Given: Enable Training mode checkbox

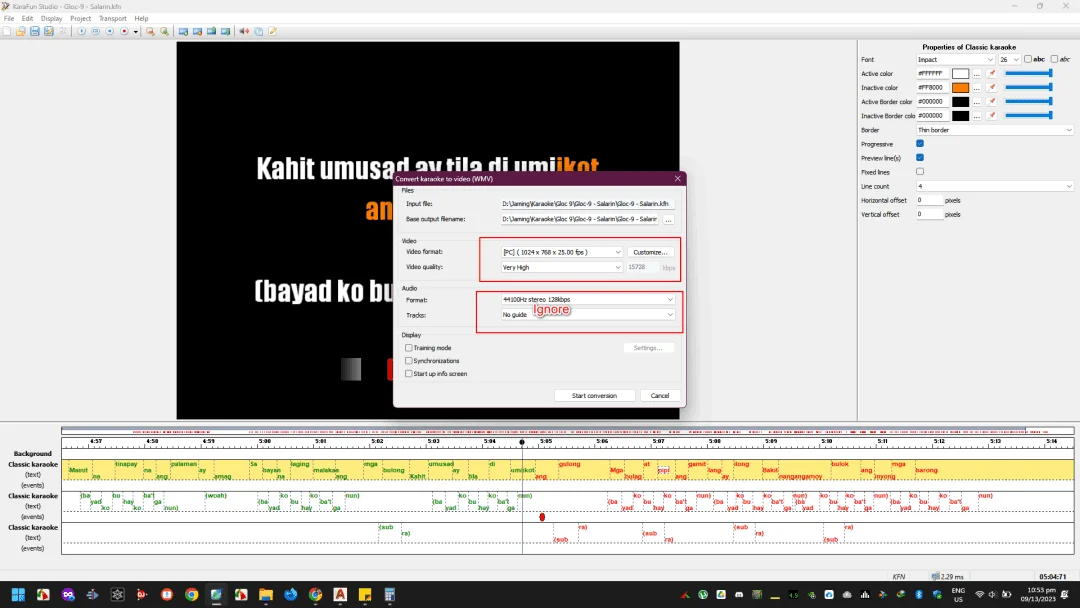Looking at the screenshot, I should [408, 348].
